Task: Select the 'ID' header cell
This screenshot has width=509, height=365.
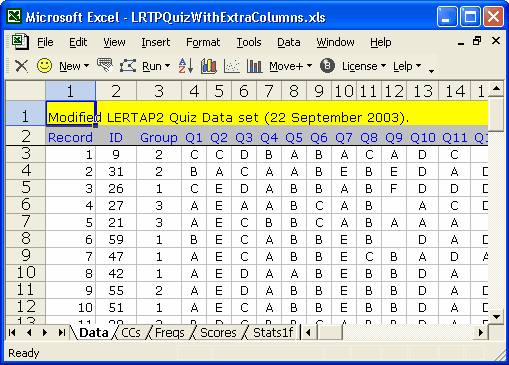Action: point(116,137)
